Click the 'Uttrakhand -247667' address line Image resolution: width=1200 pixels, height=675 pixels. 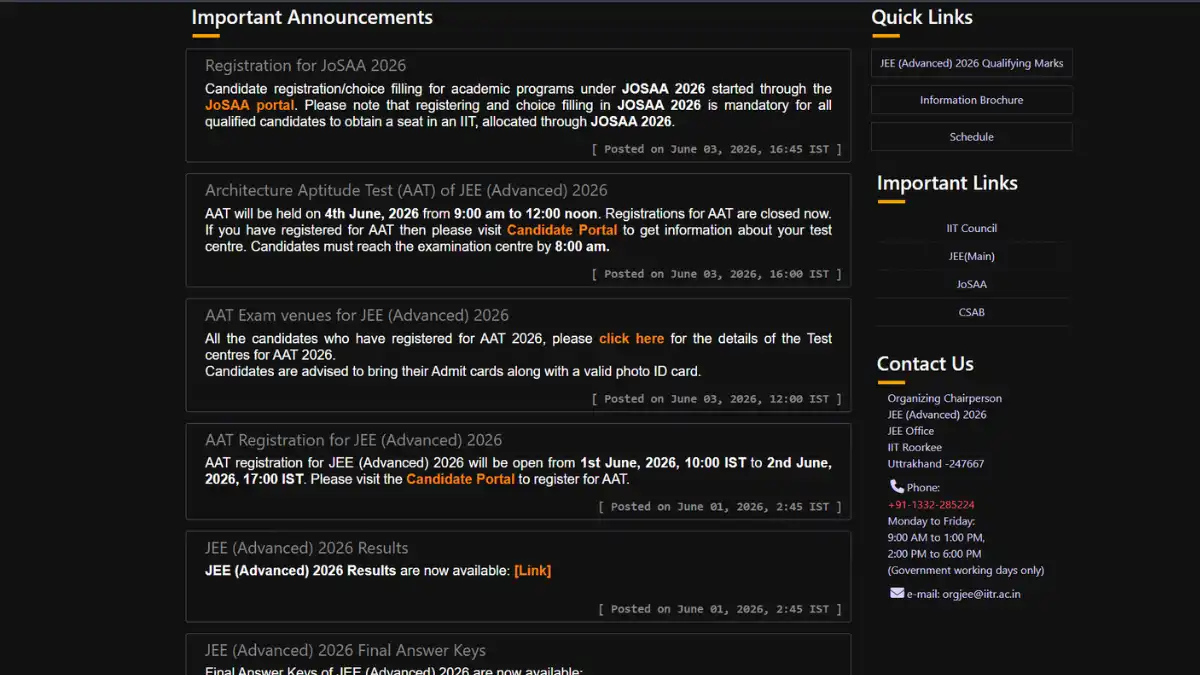click(x=936, y=464)
